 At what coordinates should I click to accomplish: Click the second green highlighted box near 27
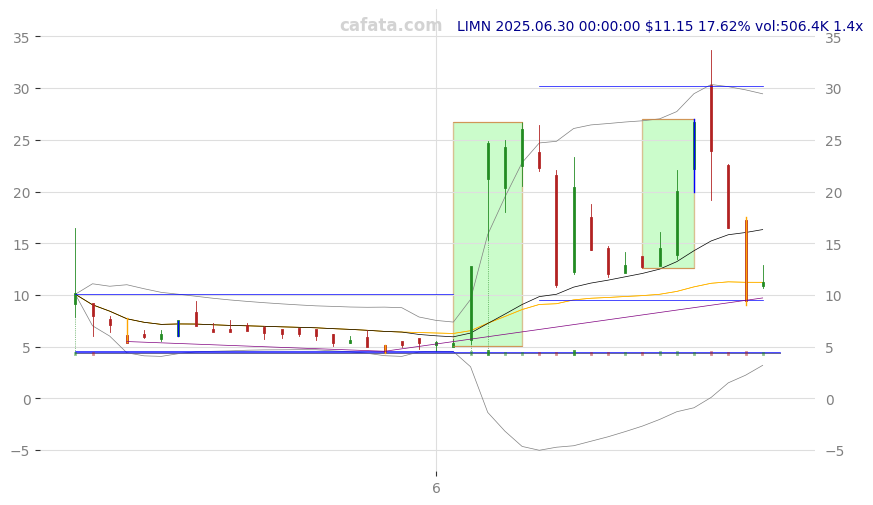(668, 194)
